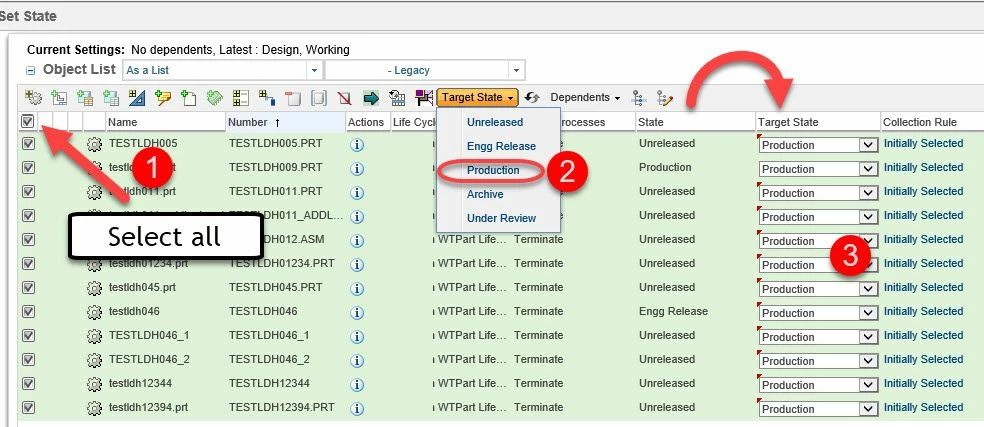Viewport: 984px width, 427px height.
Task: Uncheck the TESTLDH005 row checkbox
Action: (x=28, y=144)
